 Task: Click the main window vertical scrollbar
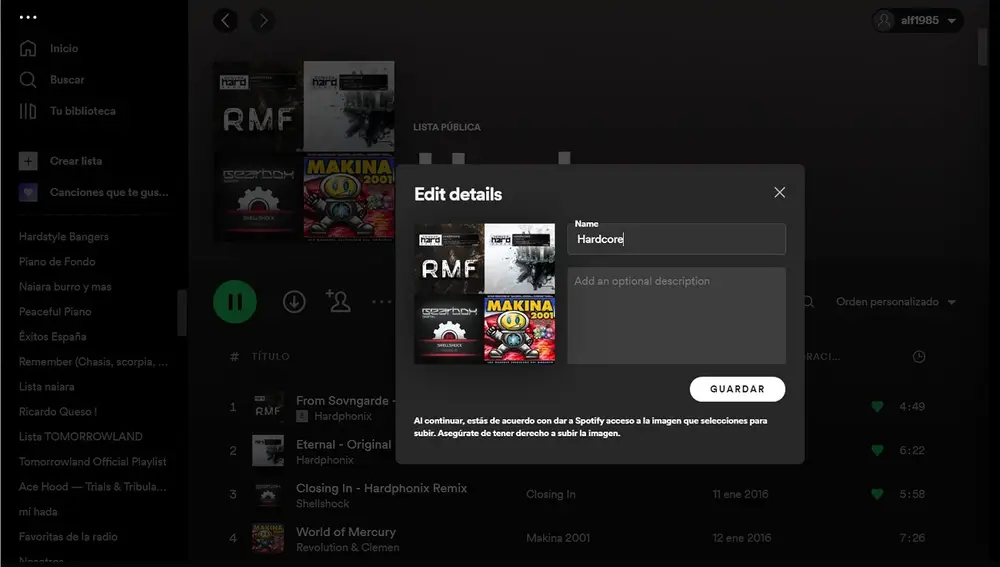pos(983,47)
